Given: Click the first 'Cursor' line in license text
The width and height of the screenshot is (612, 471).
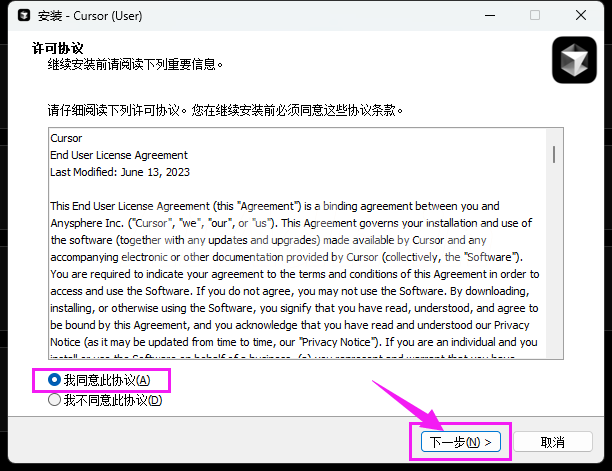Looking at the screenshot, I should [x=66, y=138].
